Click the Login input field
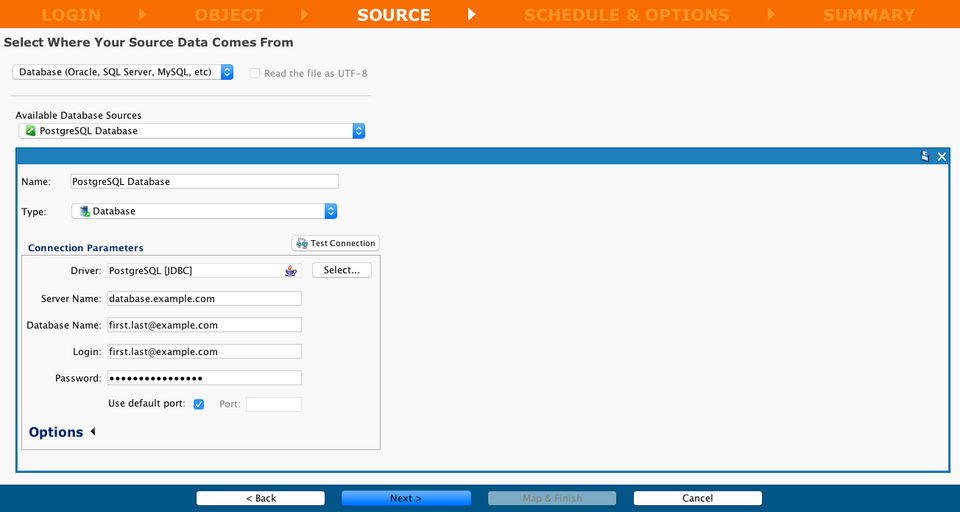This screenshot has height=512, width=960. pyautogui.click(x=204, y=352)
